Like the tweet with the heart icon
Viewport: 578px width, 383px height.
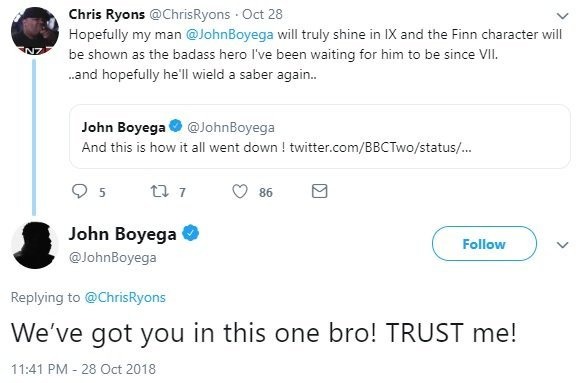click(x=240, y=192)
